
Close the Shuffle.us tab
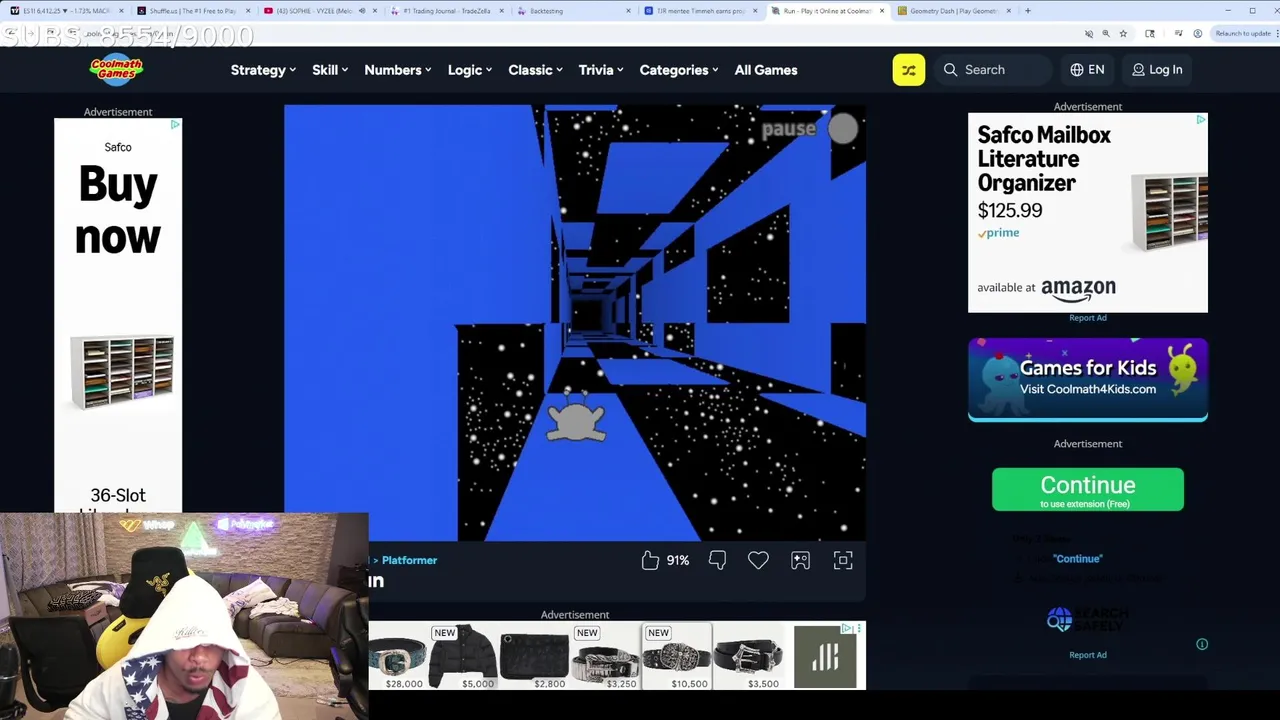click(x=248, y=11)
